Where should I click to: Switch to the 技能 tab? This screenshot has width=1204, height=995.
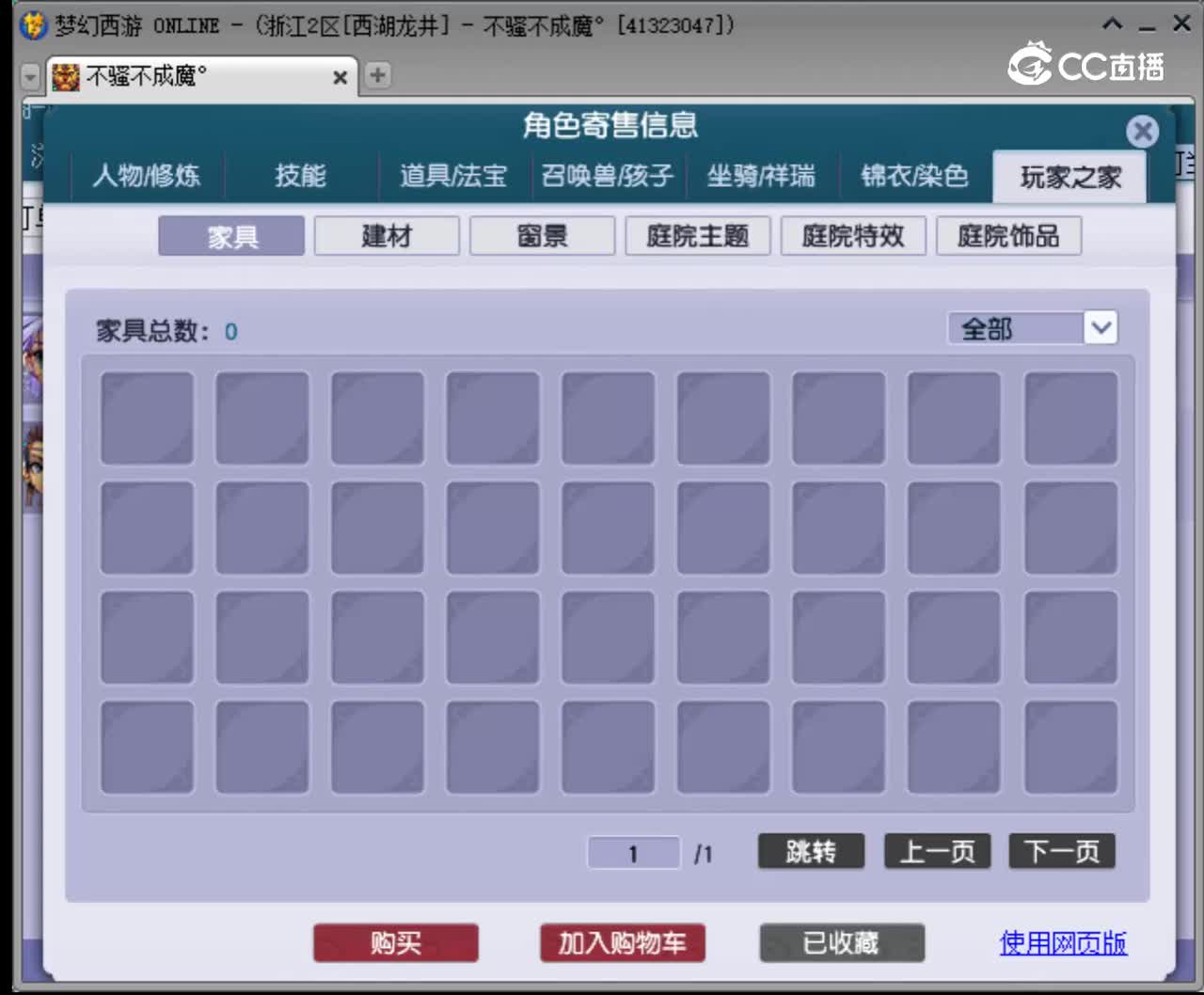coord(301,176)
